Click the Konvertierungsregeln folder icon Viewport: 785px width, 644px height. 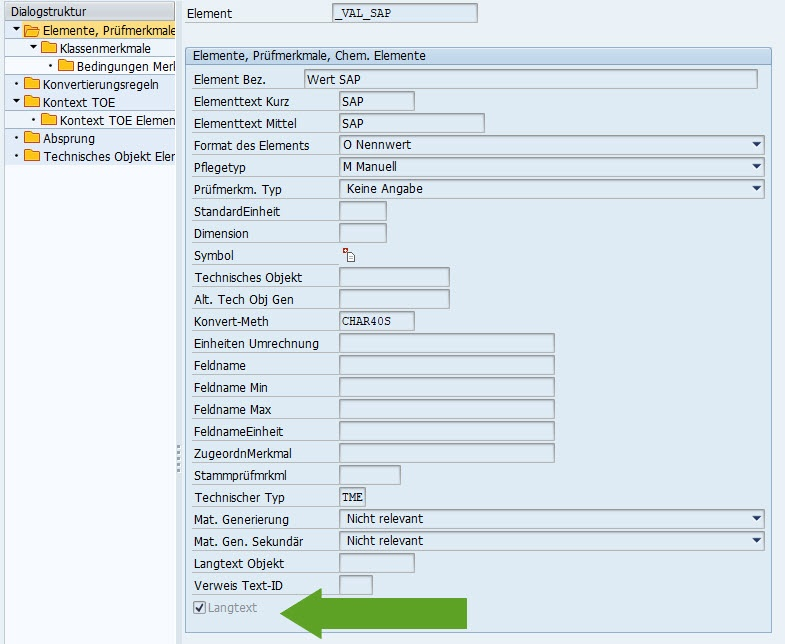point(32,84)
